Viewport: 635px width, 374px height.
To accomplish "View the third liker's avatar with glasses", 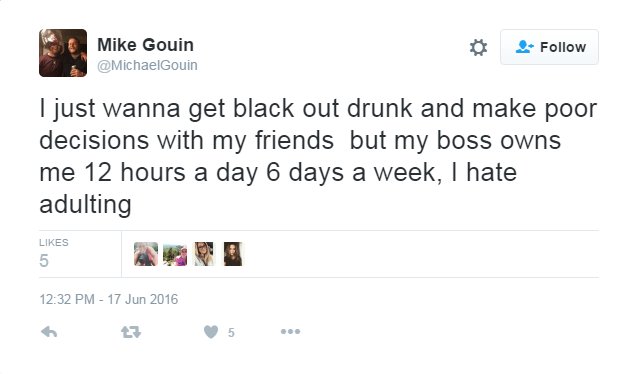I will pos(204,254).
